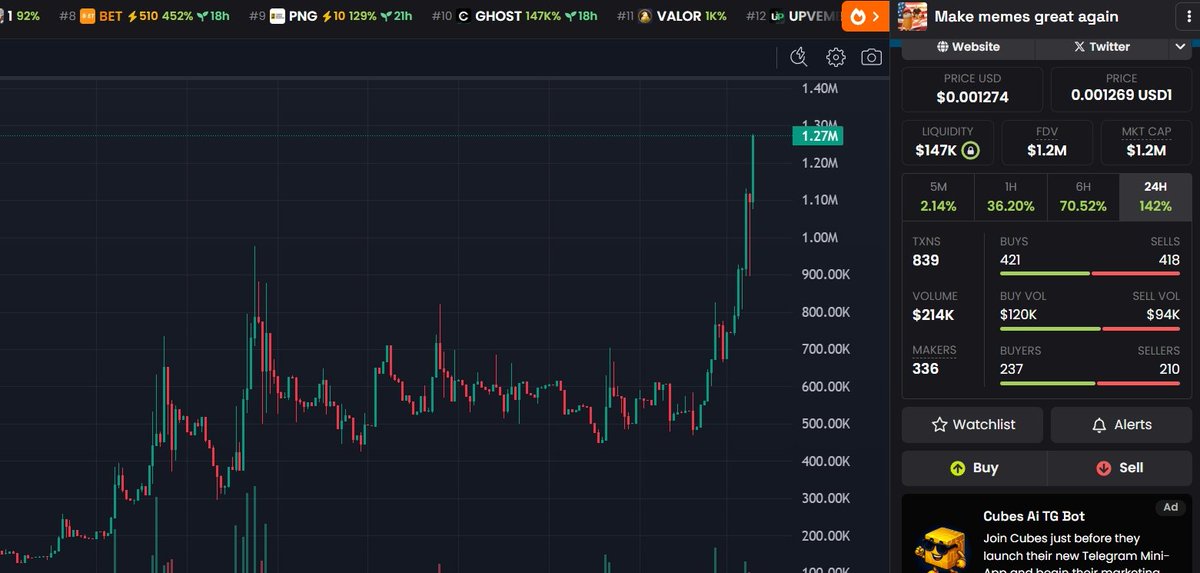This screenshot has width=1200, height=573.
Task: Take a chart snapshot with the camera icon
Action: point(871,57)
